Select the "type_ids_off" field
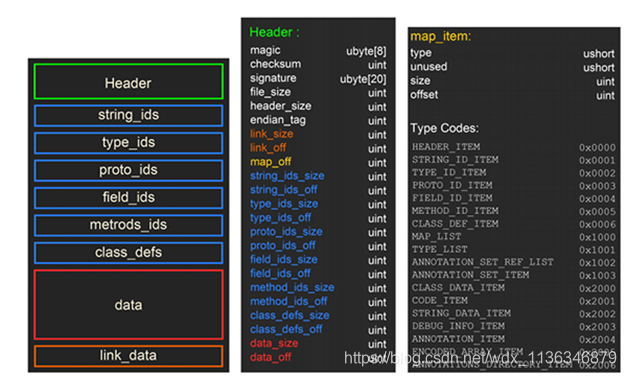 point(280,218)
